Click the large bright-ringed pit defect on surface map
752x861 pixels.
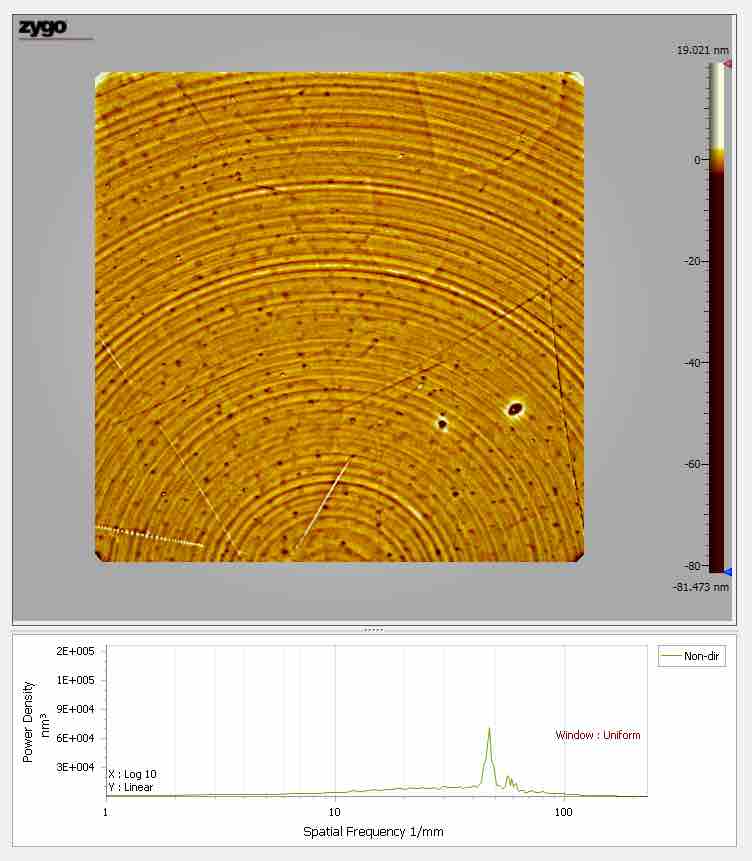click(515, 407)
